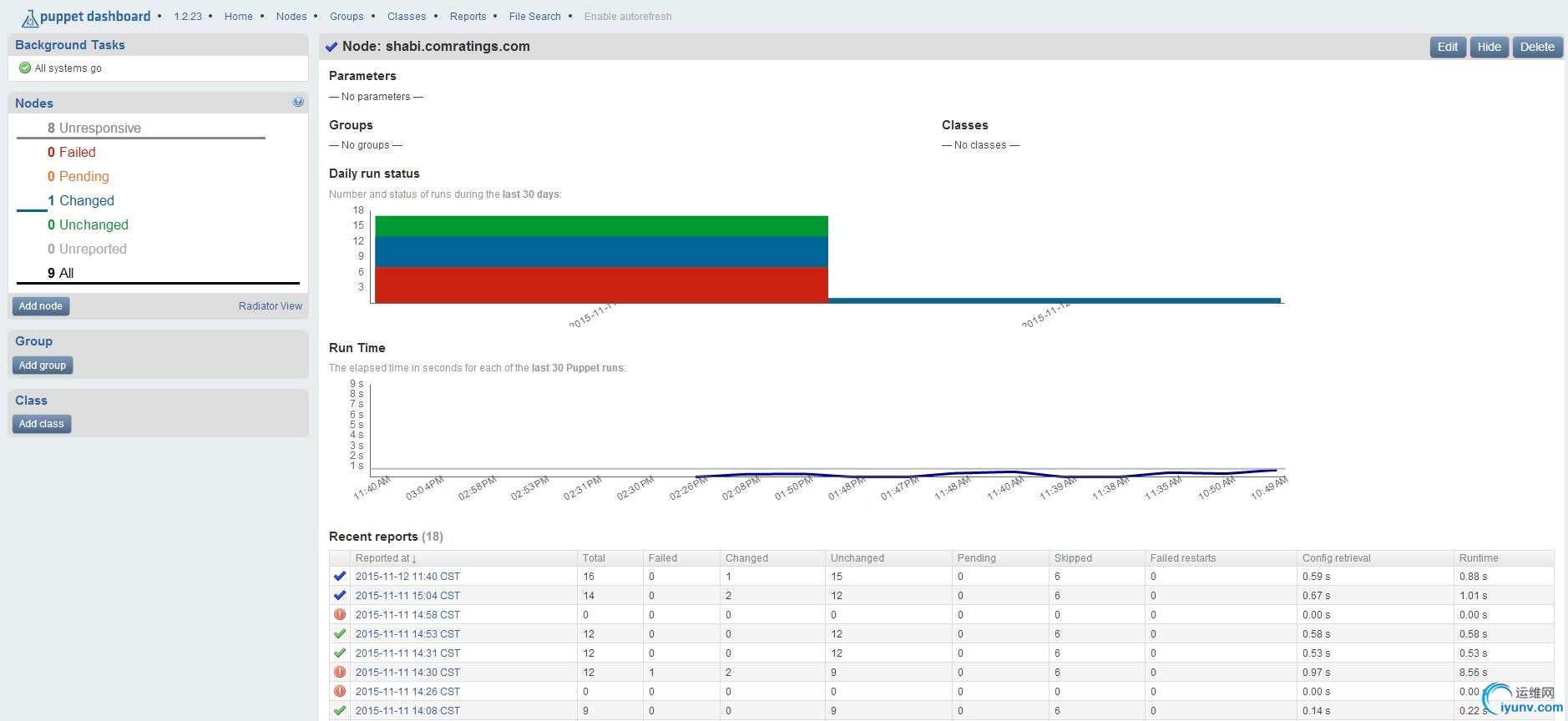
Task: Open the File Search page
Action: click(534, 17)
